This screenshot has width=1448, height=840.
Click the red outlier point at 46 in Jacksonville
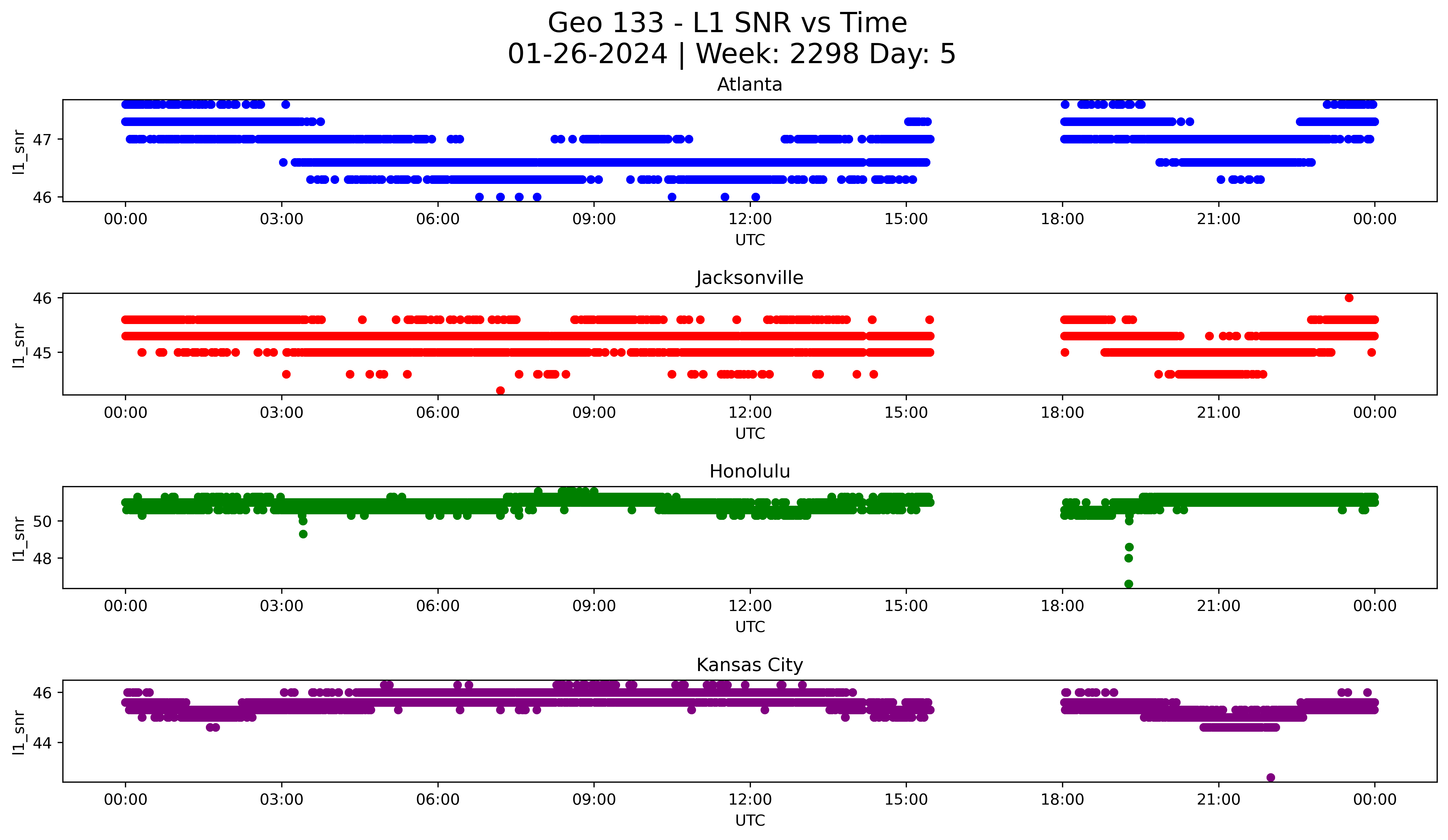coord(1349,298)
